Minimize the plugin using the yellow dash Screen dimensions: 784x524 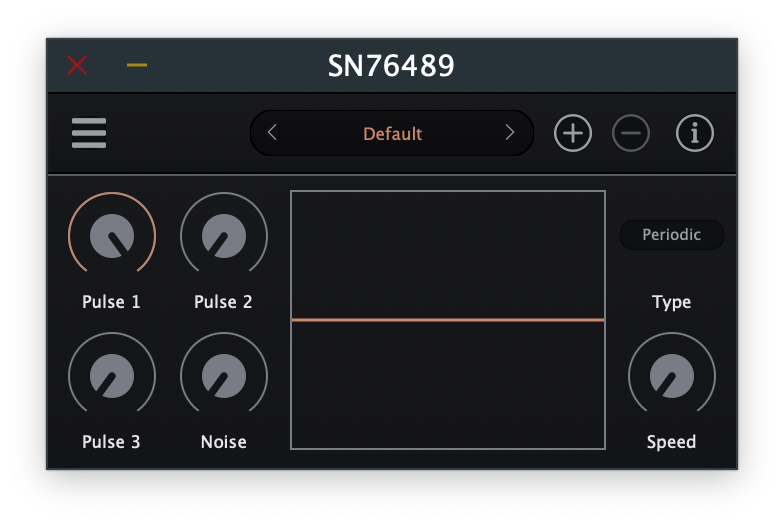coord(137,66)
